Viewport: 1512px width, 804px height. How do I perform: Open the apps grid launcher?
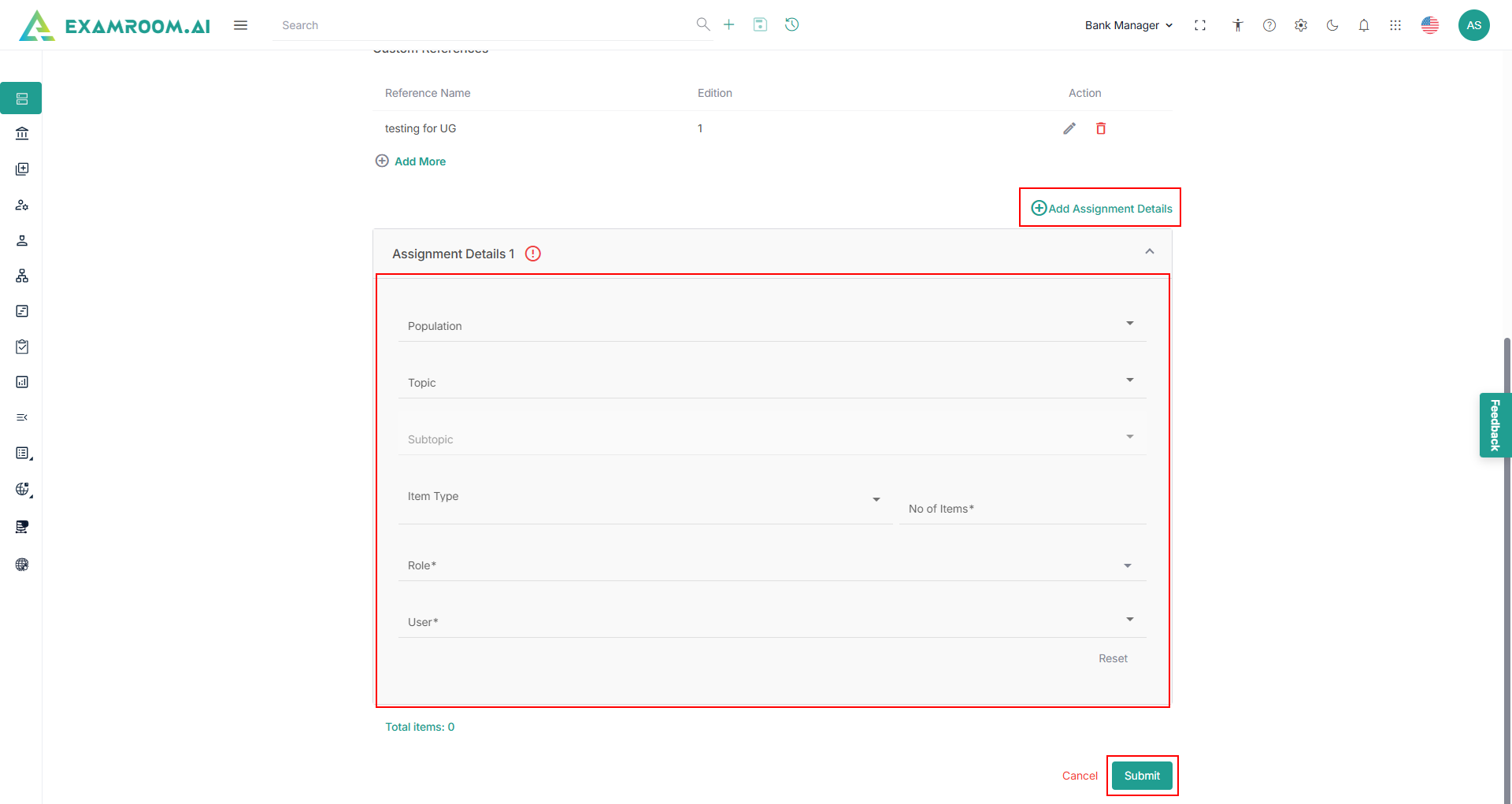[1395, 25]
